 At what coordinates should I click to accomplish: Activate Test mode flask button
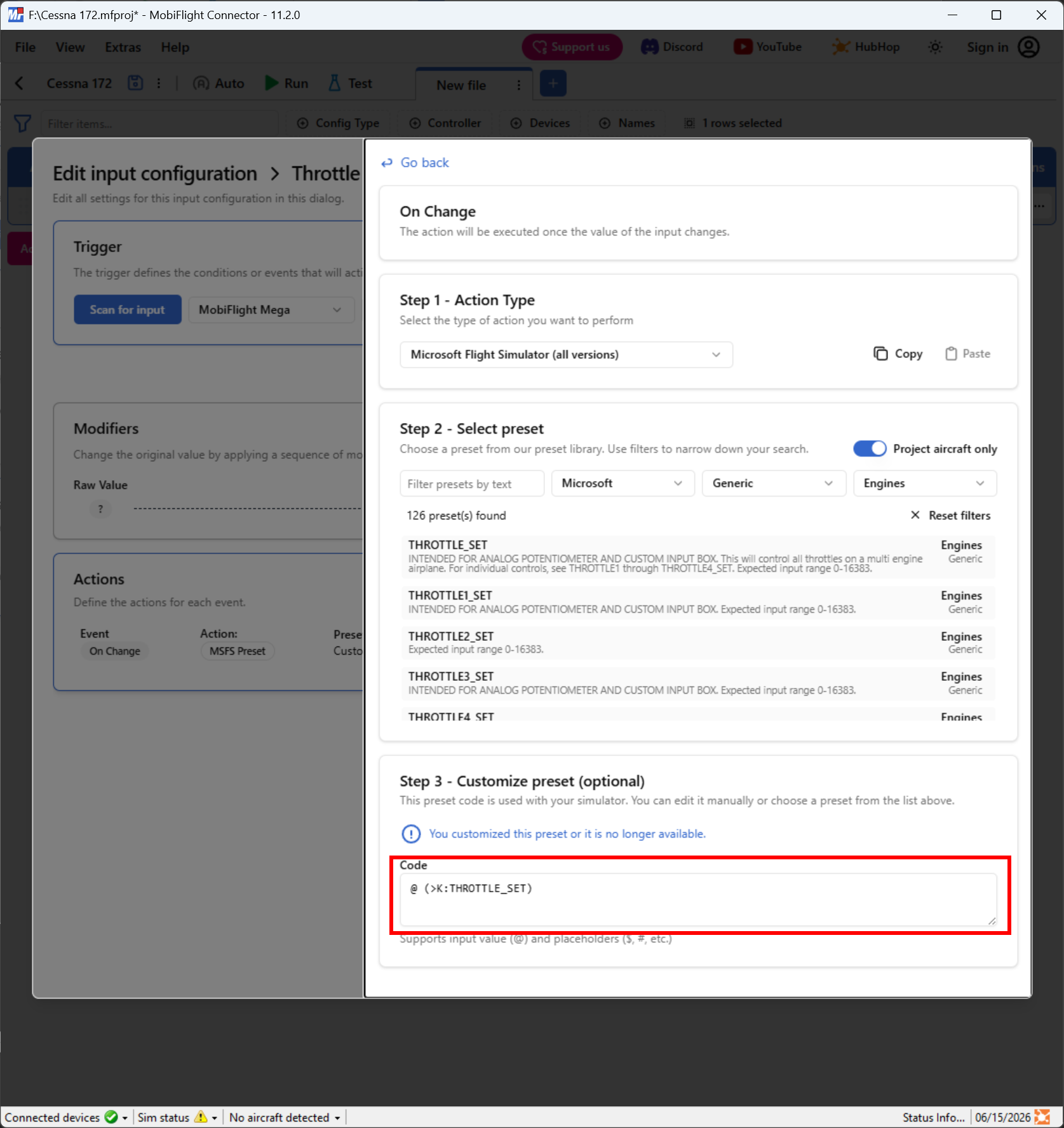[x=350, y=83]
